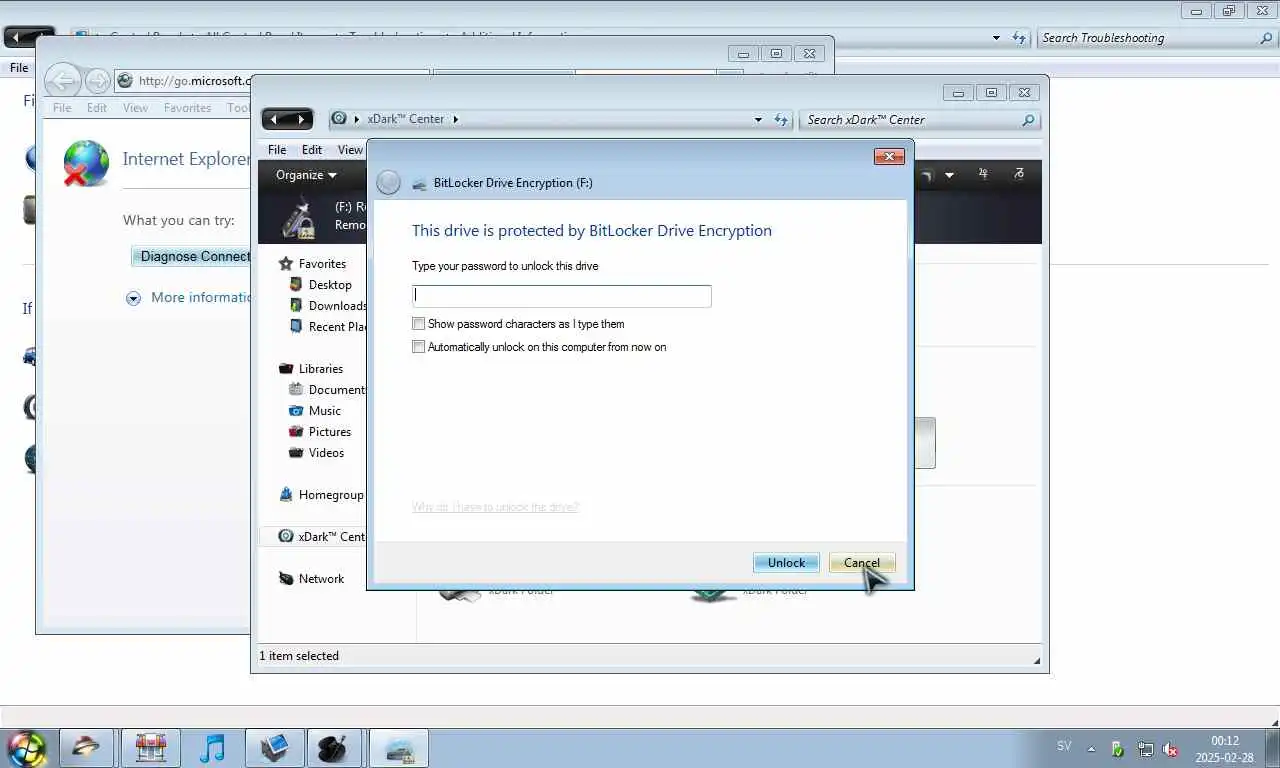Image resolution: width=1280 pixels, height=768 pixels.
Task: Click the BitLocker dialog round back button
Action: click(389, 182)
